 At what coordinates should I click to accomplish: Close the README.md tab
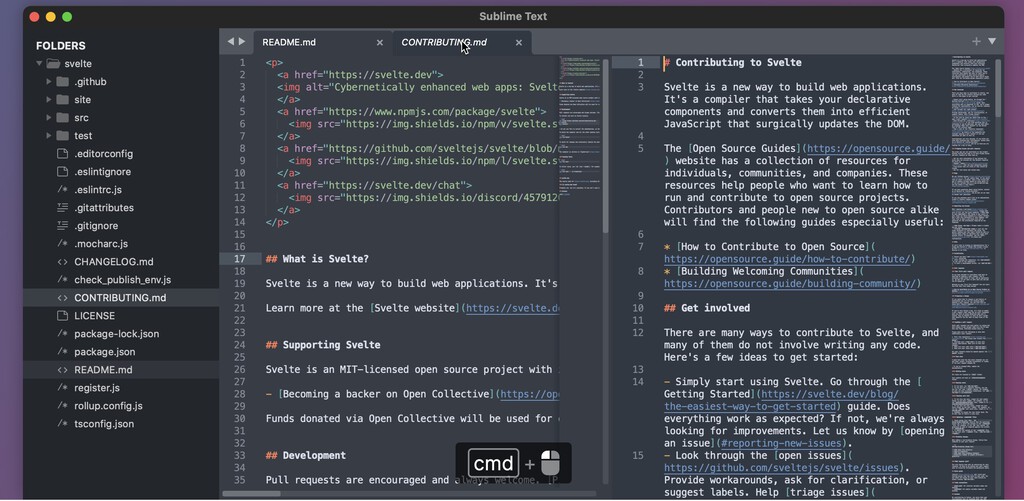tap(379, 42)
